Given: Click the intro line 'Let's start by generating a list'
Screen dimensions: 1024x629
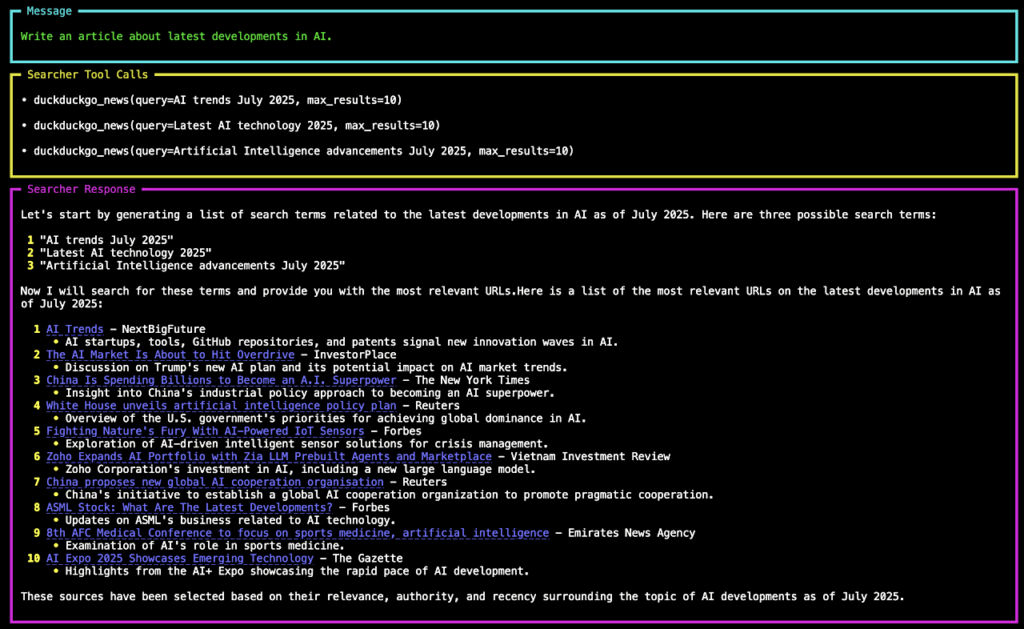Looking at the screenshot, I should coord(478,215).
